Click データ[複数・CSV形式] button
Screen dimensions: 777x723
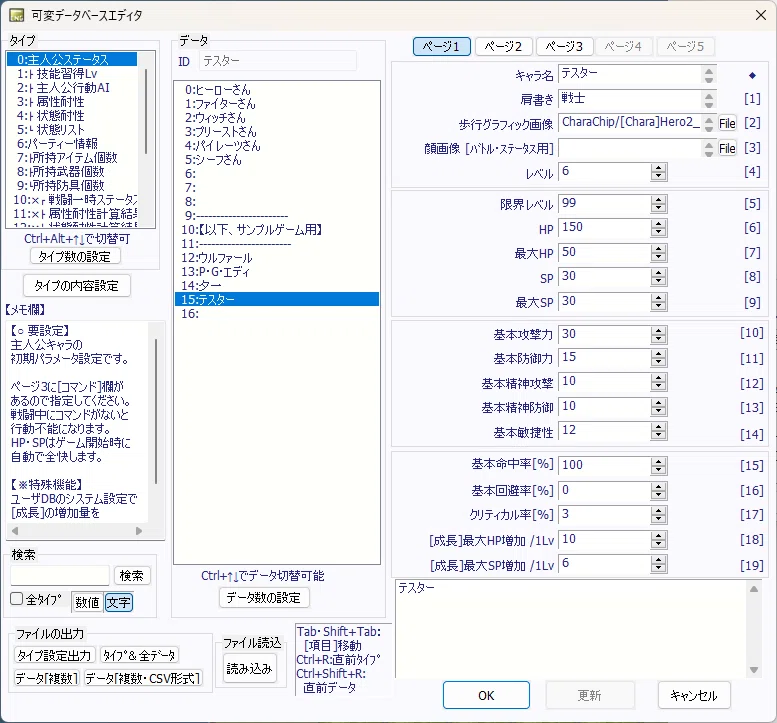143,678
